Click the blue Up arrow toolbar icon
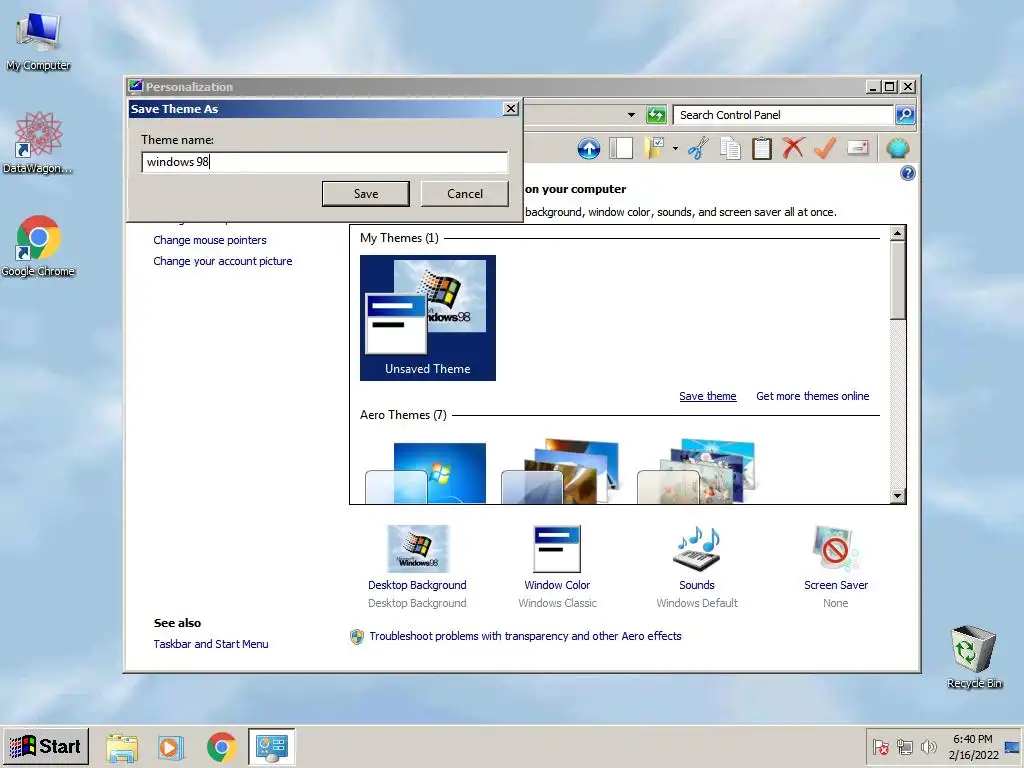 (588, 148)
